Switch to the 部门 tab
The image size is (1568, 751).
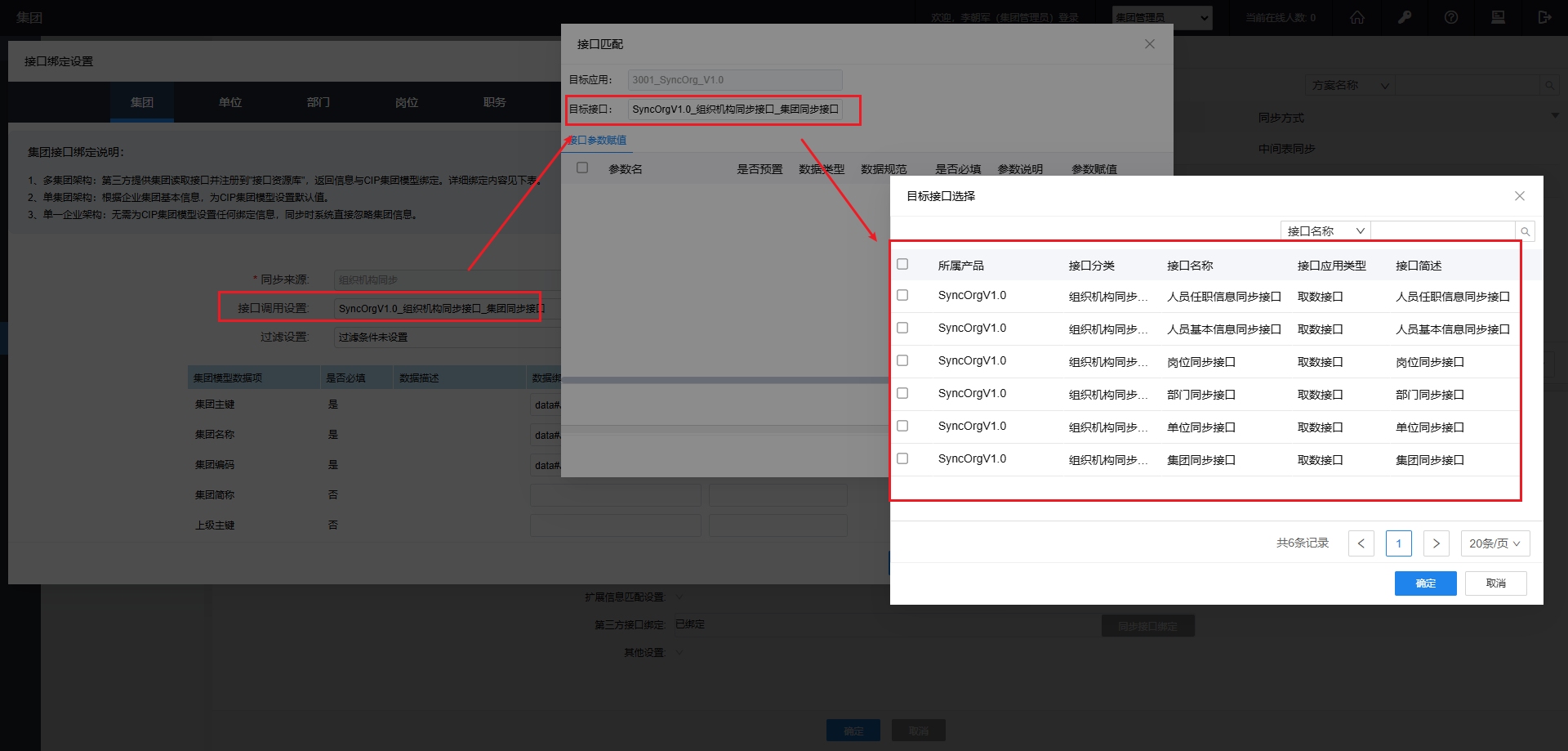[x=318, y=102]
